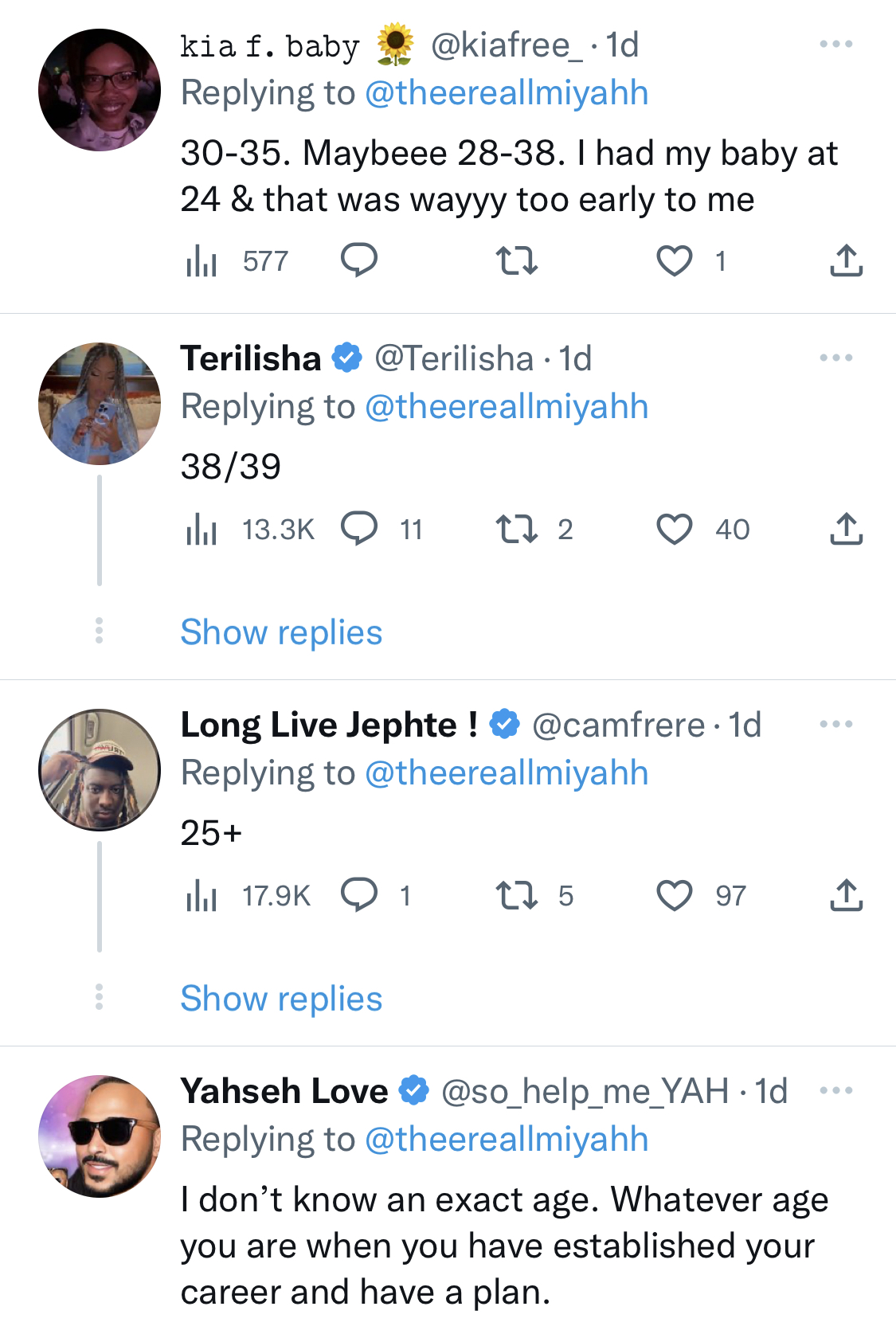Open Yahseh Love's profile picture
This screenshot has height=1326, width=896.
[100, 1136]
